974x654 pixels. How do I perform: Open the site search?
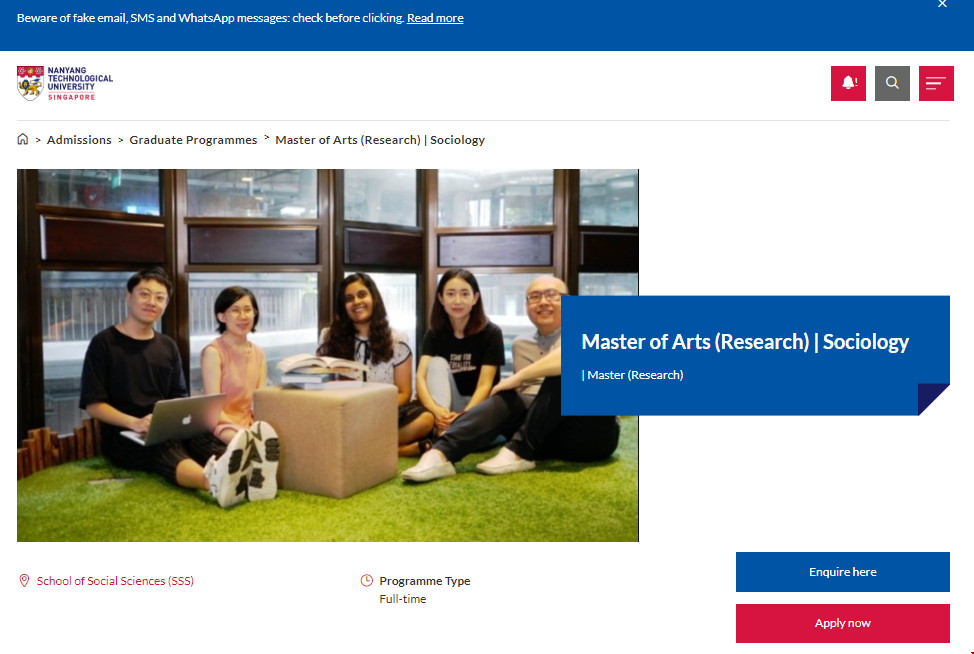click(x=891, y=83)
